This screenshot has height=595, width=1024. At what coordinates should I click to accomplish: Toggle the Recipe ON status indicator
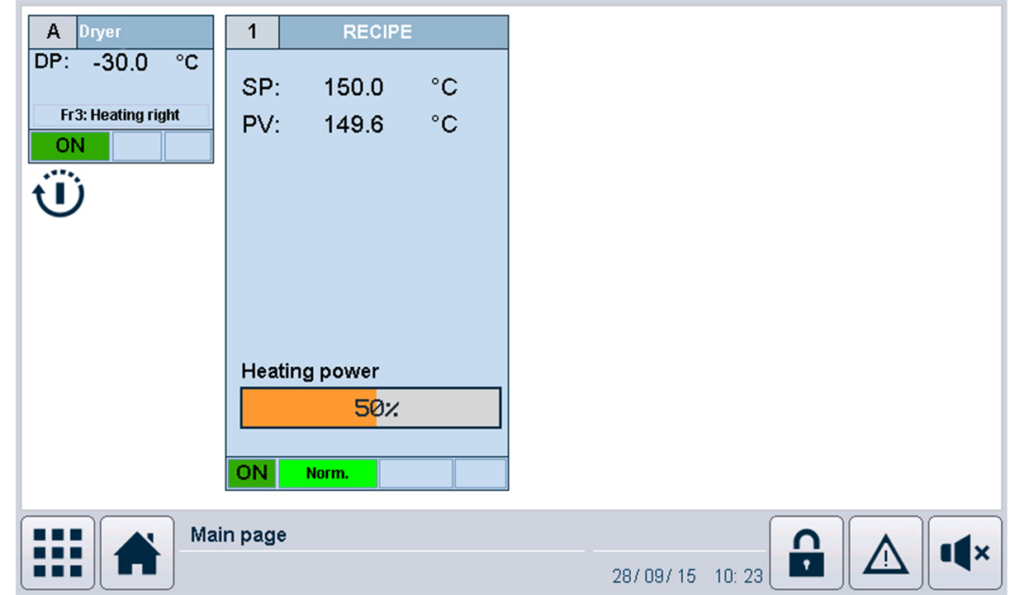click(x=251, y=473)
